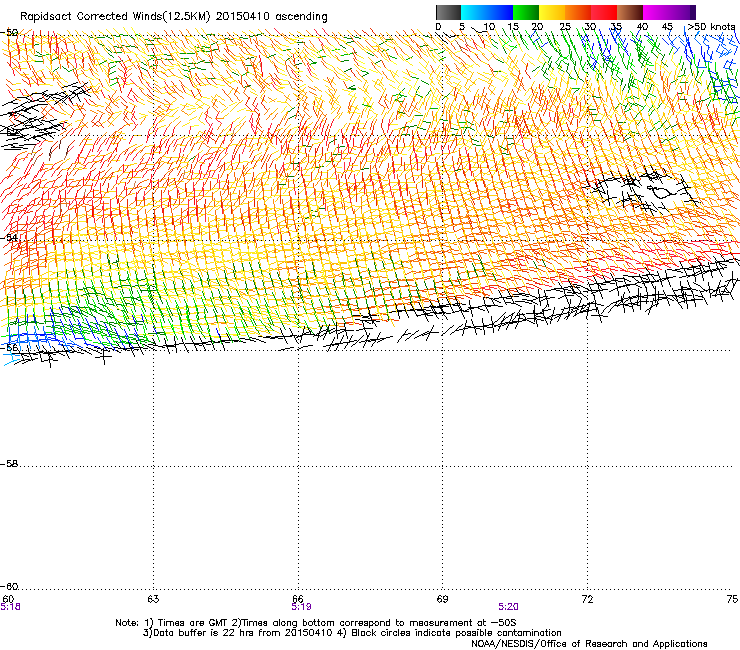Click the date '20150410' in the title

(x=243, y=17)
